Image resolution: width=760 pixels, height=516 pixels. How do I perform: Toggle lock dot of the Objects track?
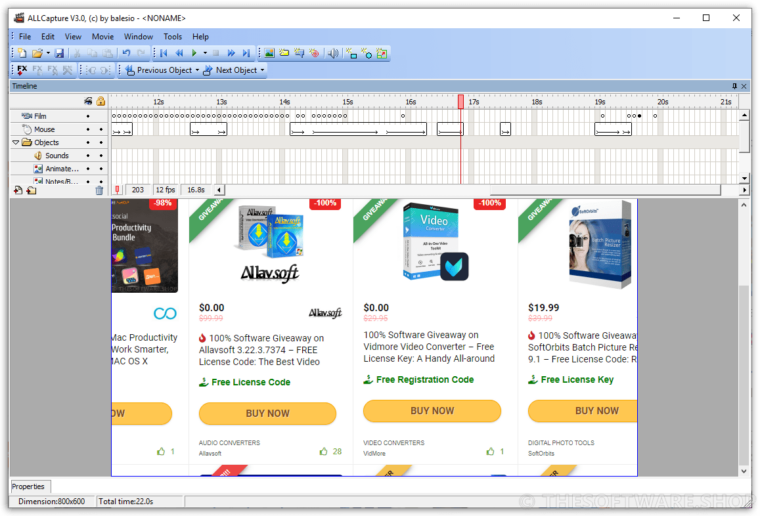(101, 142)
